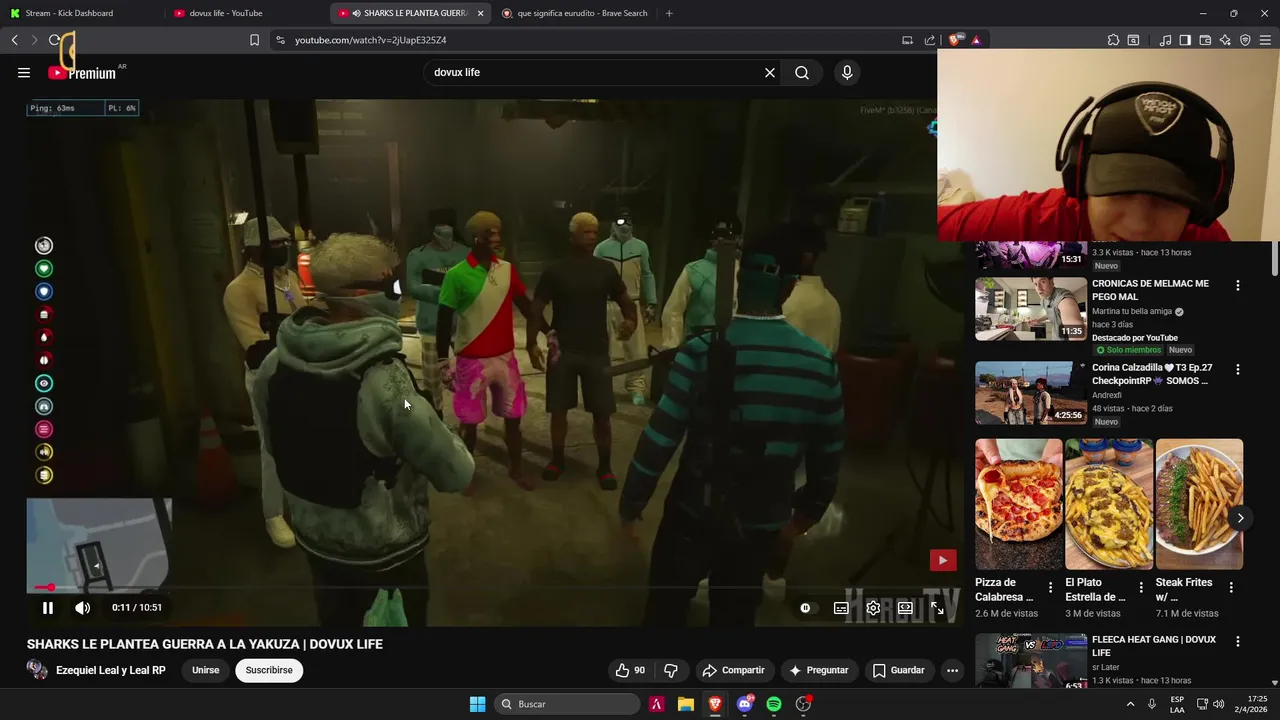Open options for El Plato Estrella short
The image size is (1280, 720).
click(1141, 588)
